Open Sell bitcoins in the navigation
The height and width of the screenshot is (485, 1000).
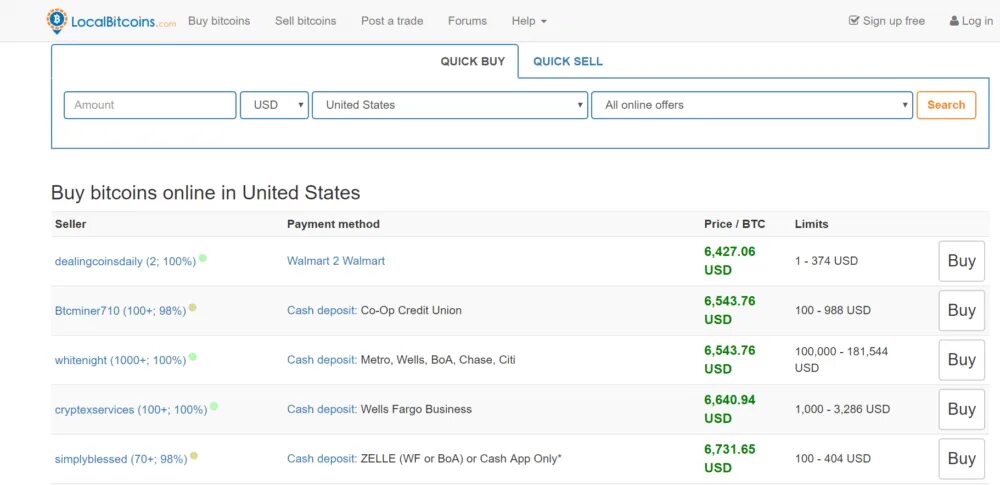305,21
